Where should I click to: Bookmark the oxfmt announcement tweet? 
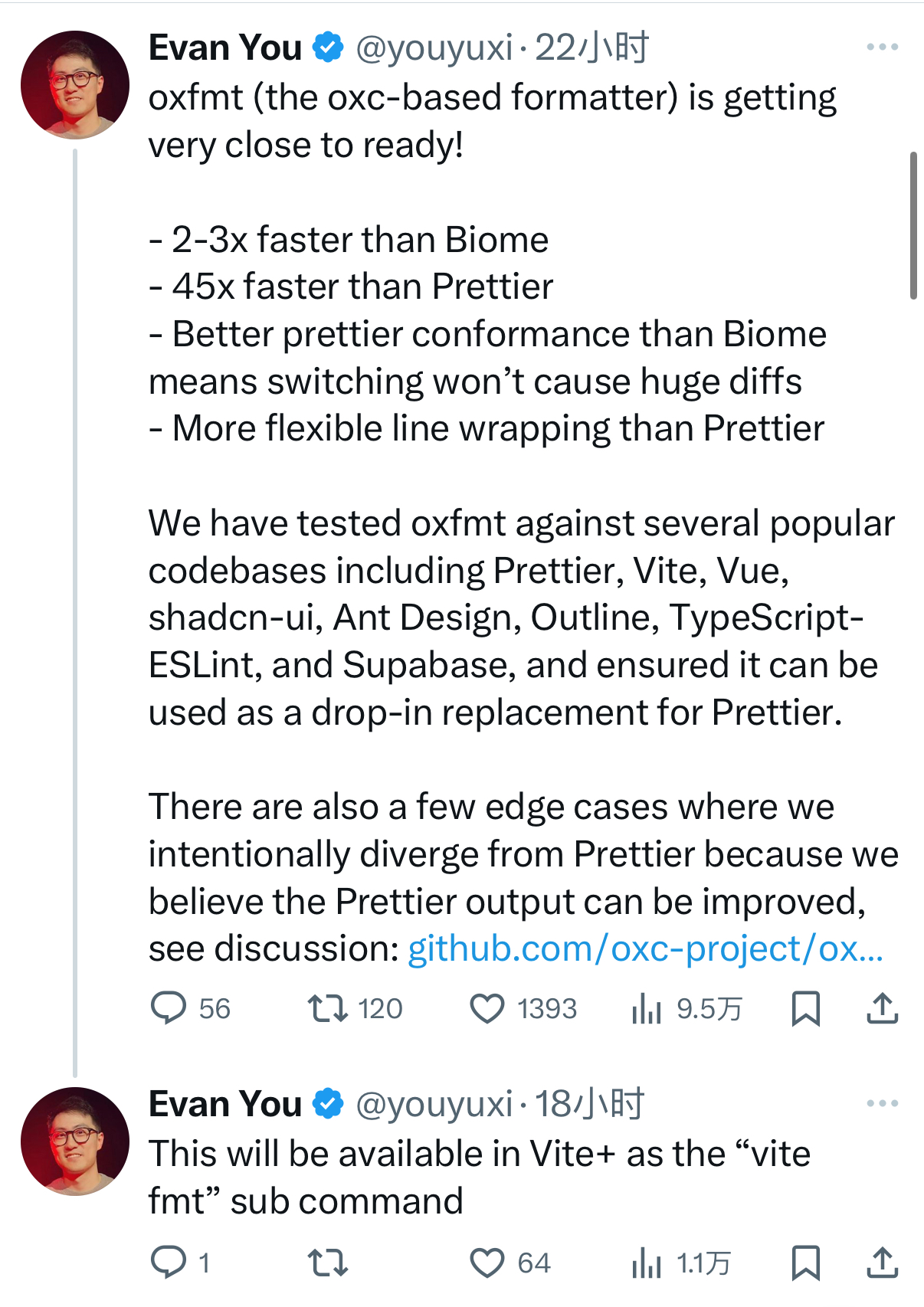tap(805, 1008)
